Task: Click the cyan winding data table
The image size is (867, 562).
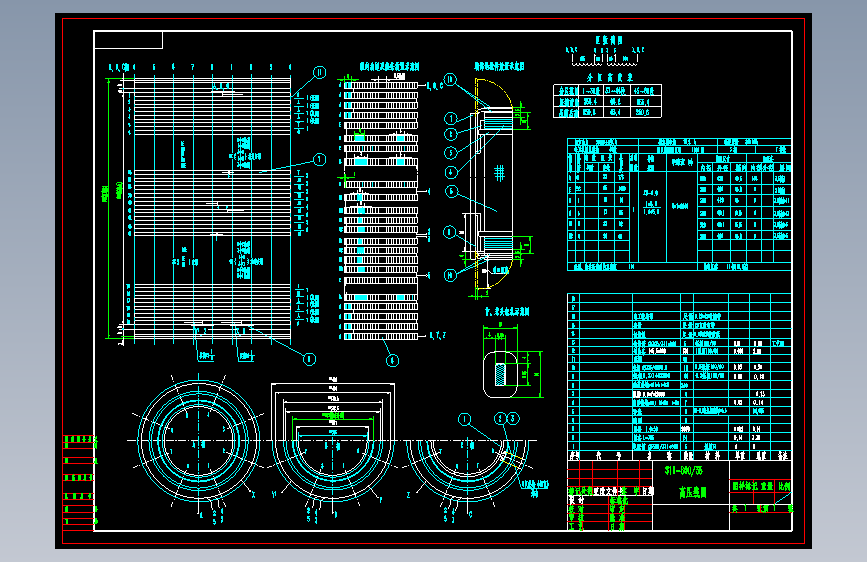Action: pyautogui.click(x=679, y=205)
